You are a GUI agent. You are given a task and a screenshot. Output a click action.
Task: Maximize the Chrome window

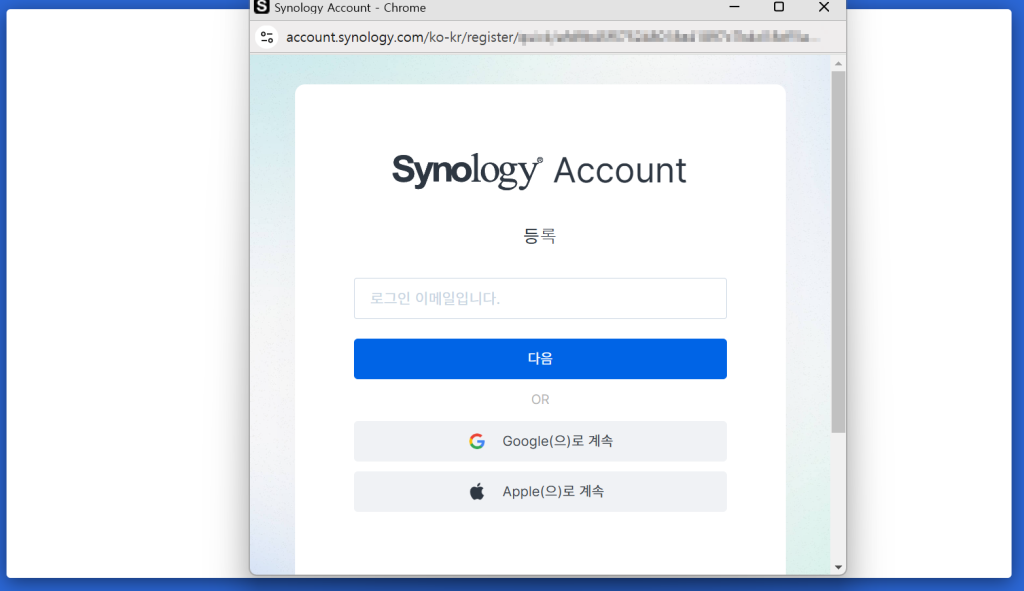[x=779, y=7]
